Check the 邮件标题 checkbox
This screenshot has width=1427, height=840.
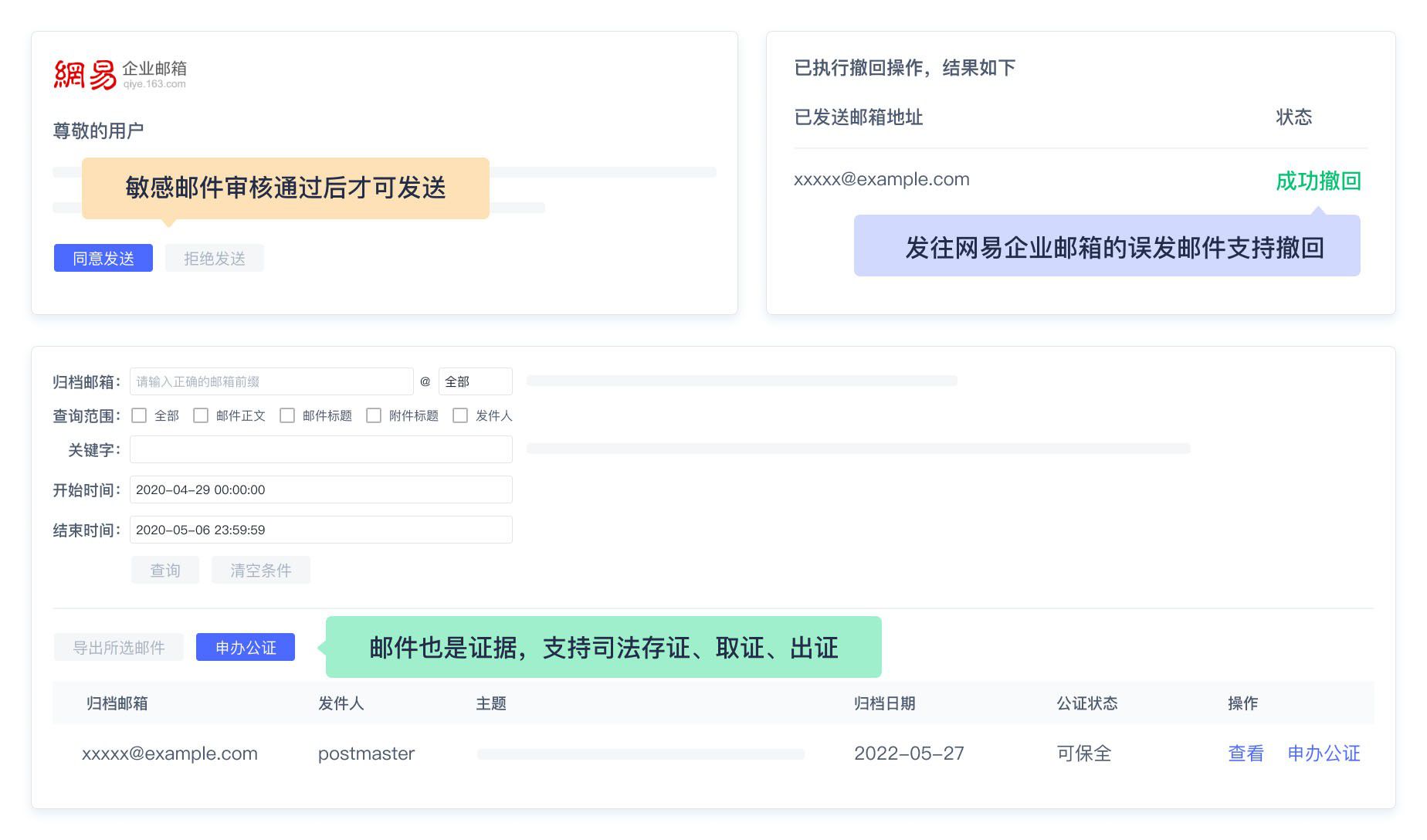[287, 415]
